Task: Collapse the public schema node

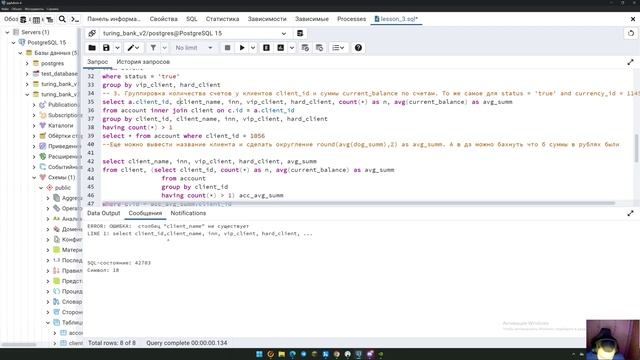Action: click(41, 188)
